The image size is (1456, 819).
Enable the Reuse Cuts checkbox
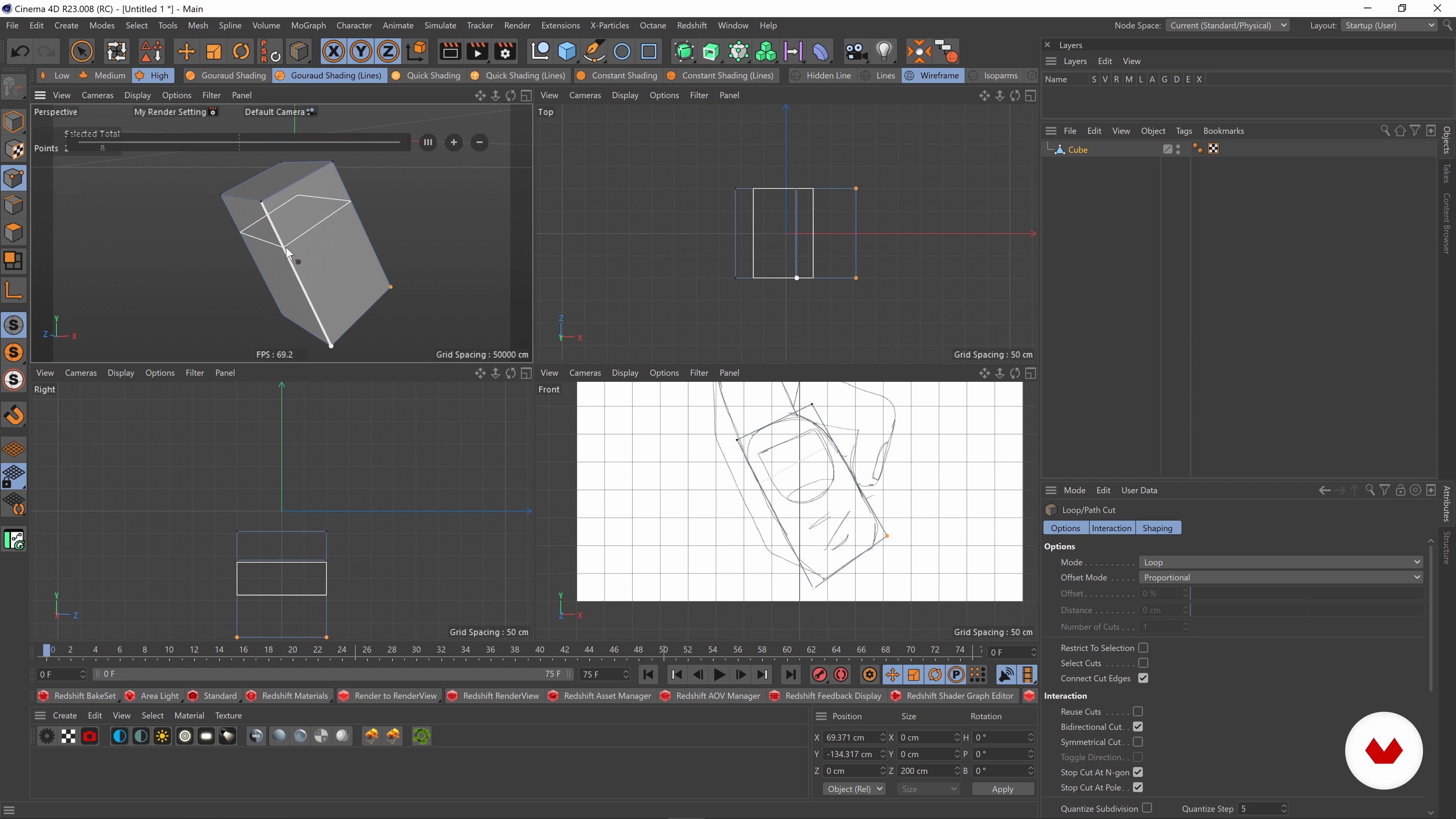[x=1138, y=712]
